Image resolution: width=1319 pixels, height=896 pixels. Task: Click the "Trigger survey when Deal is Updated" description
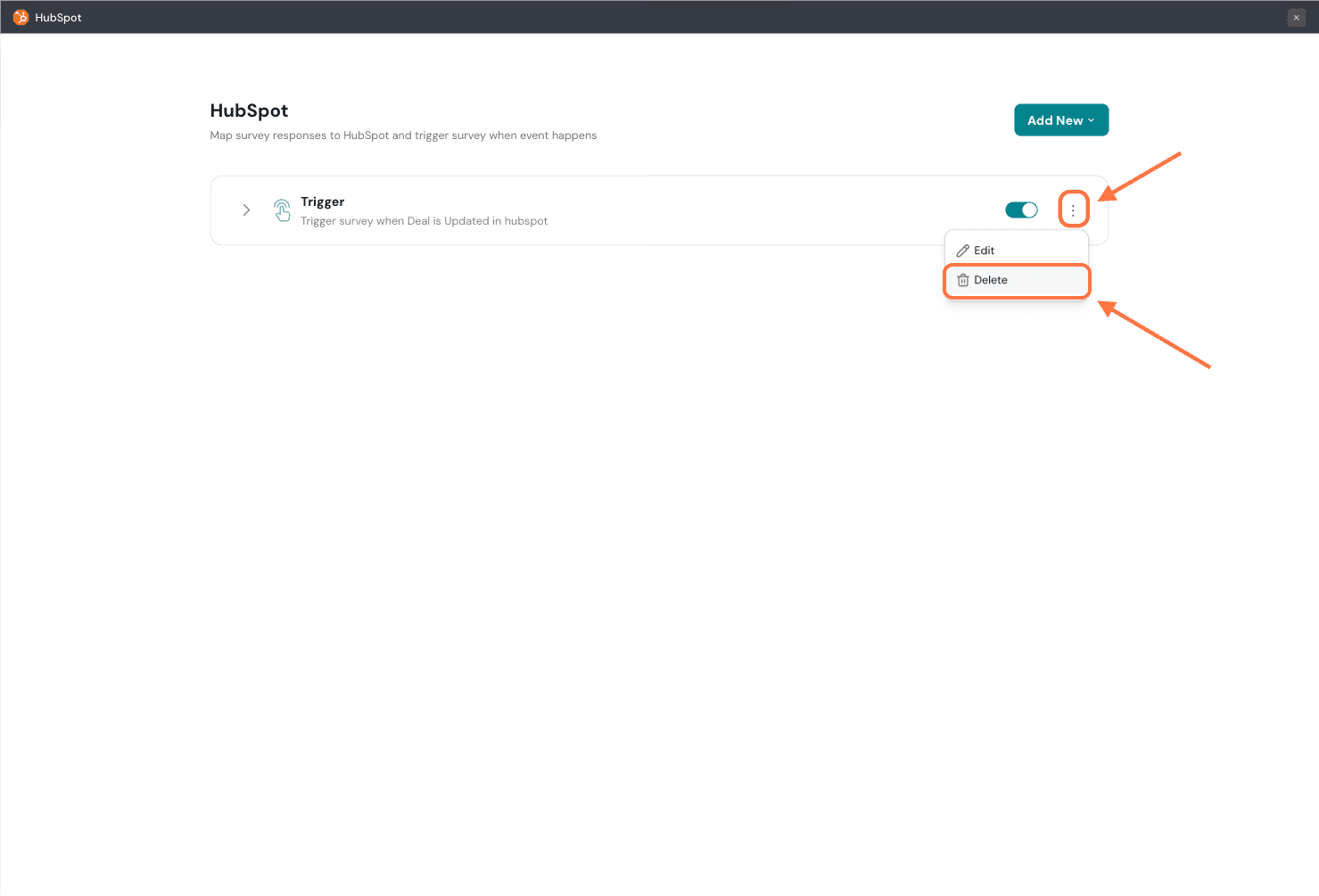[424, 221]
